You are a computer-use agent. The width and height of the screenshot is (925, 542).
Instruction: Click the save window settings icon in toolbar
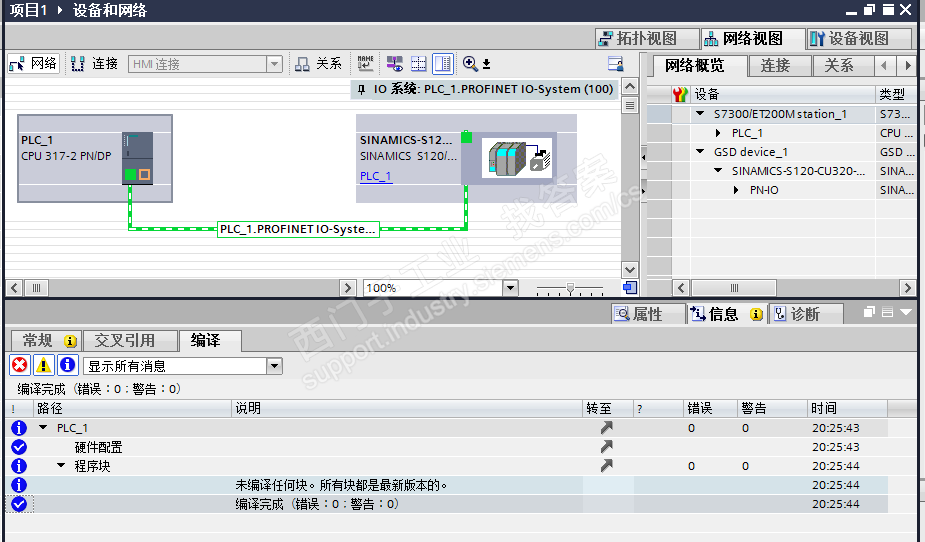pos(615,64)
